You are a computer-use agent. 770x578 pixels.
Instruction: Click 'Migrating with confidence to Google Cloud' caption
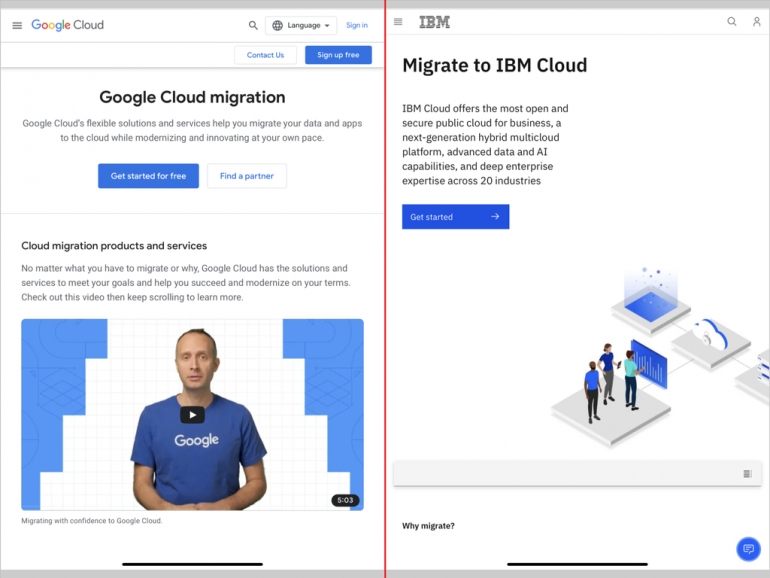tap(92, 521)
